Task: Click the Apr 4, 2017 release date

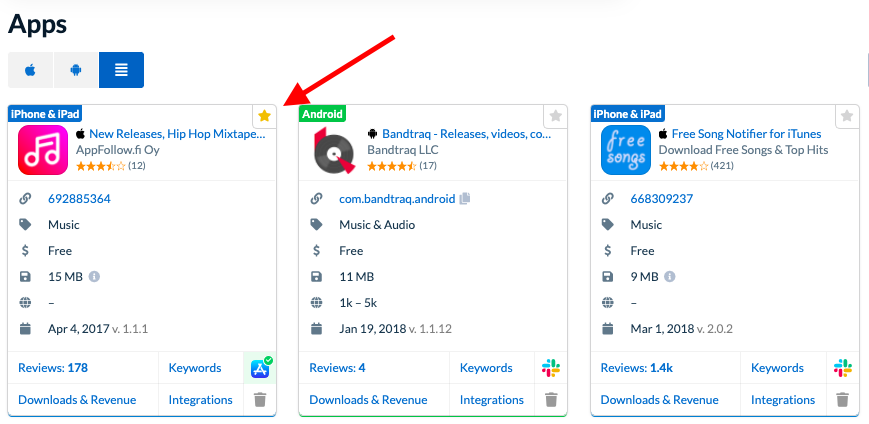Action: (x=78, y=329)
